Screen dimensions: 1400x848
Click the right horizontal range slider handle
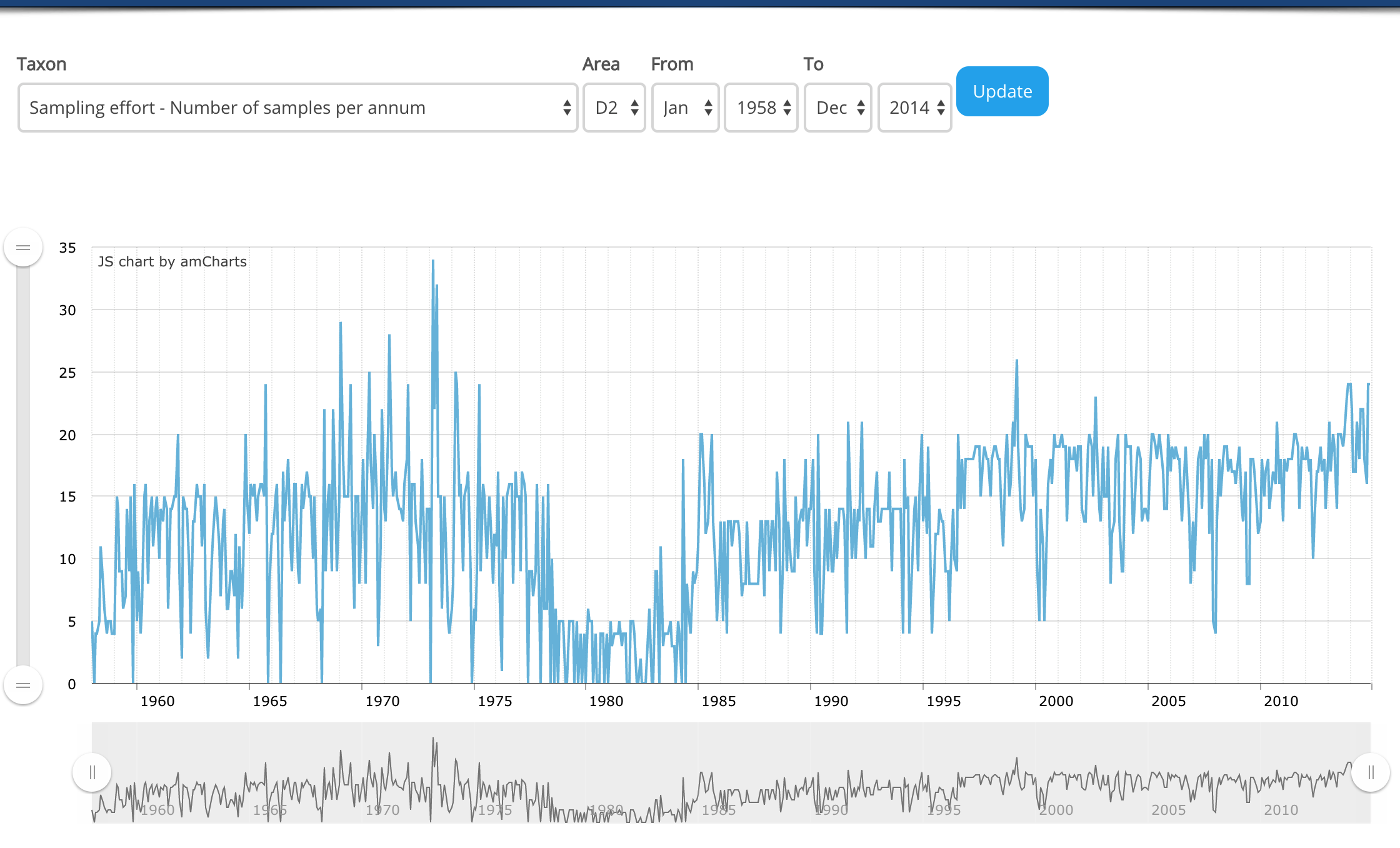(1371, 773)
